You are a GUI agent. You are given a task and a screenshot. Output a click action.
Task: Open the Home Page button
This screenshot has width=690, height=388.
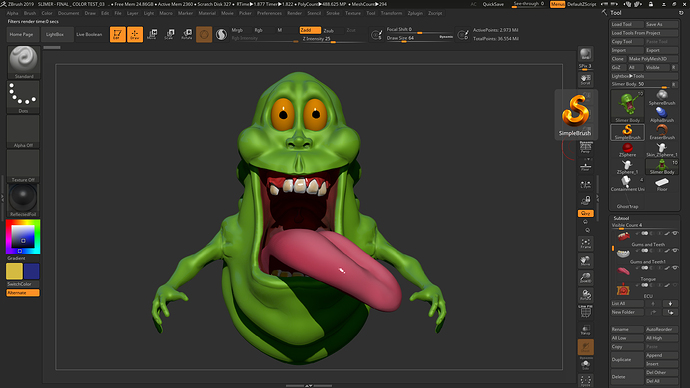pyautogui.click(x=22, y=34)
